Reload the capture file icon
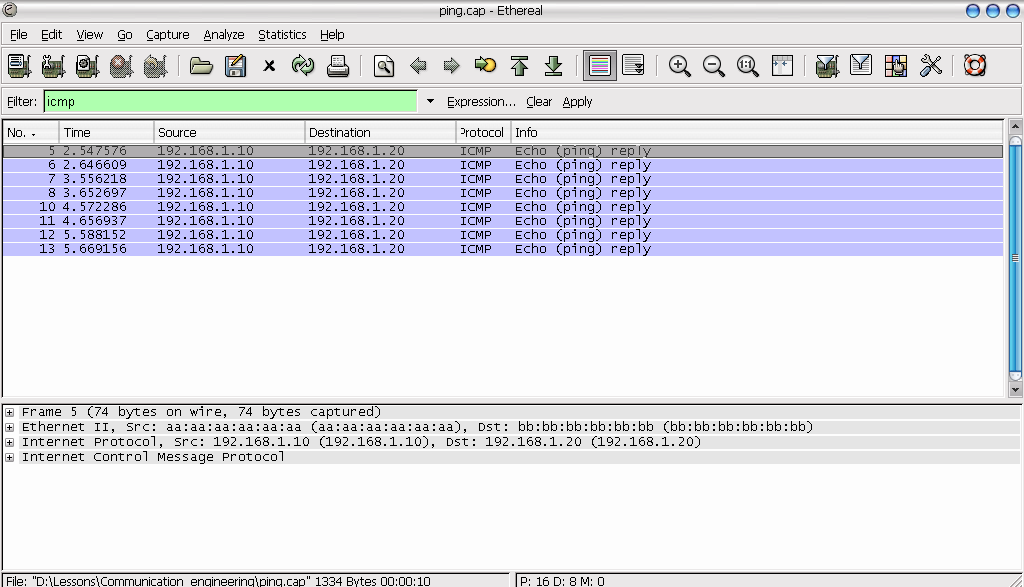The height and width of the screenshot is (587, 1024). (303, 65)
